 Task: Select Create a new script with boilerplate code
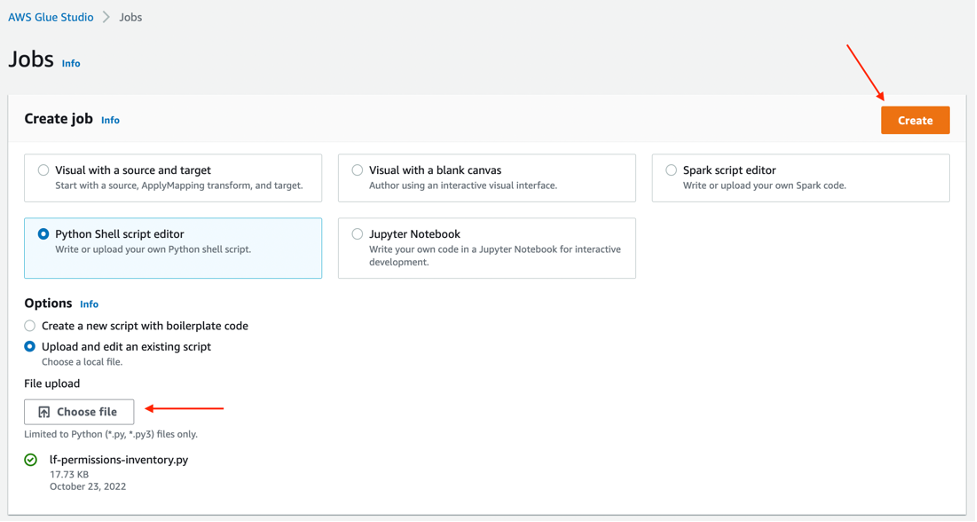tap(30, 326)
